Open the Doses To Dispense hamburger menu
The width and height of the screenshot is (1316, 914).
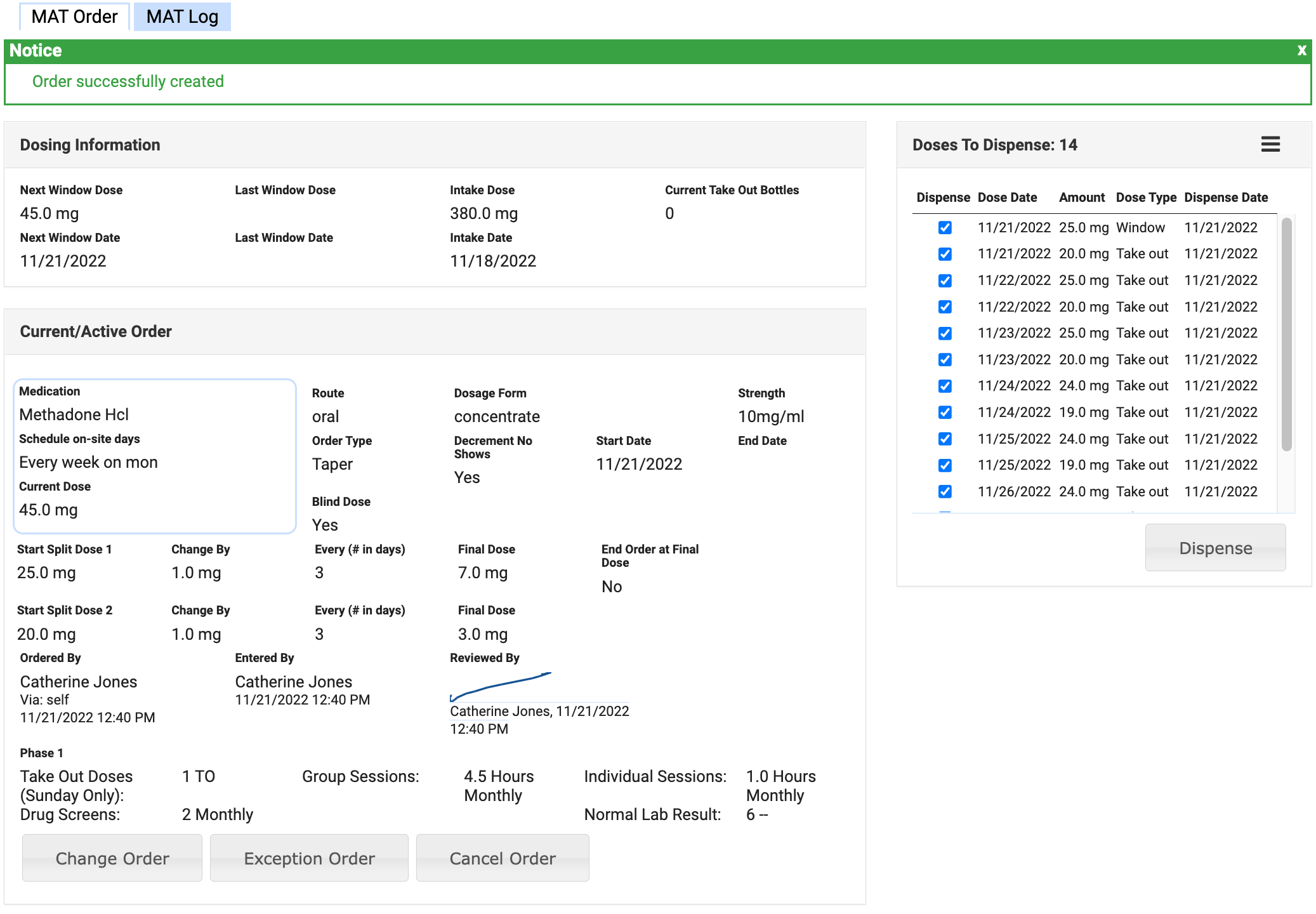point(1270,144)
